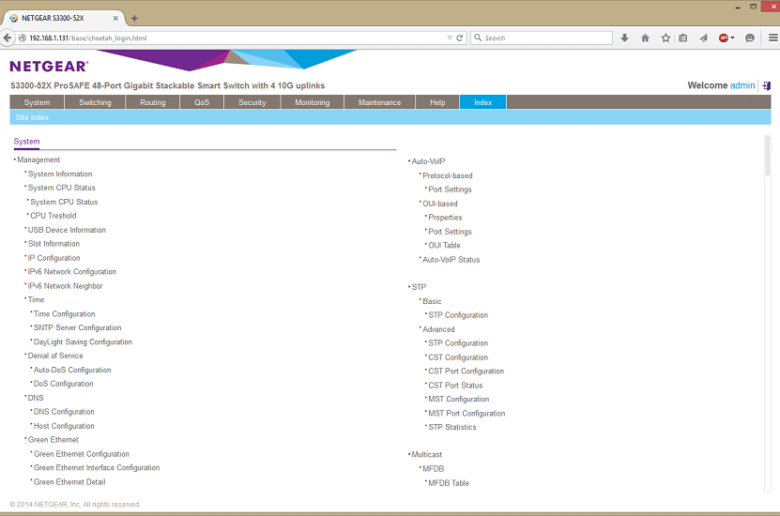Open the QoS menu tab
780x516 pixels.
(x=201, y=102)
